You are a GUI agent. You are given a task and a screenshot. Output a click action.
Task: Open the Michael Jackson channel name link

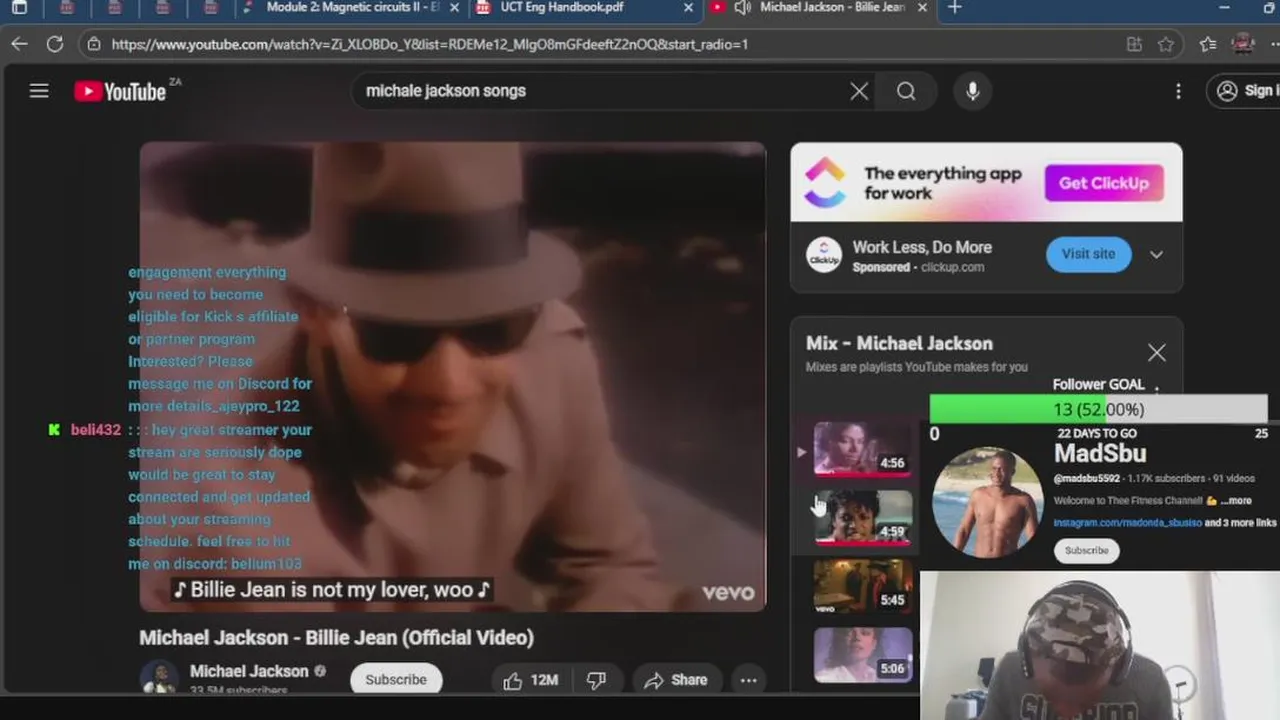click(249, 671)
